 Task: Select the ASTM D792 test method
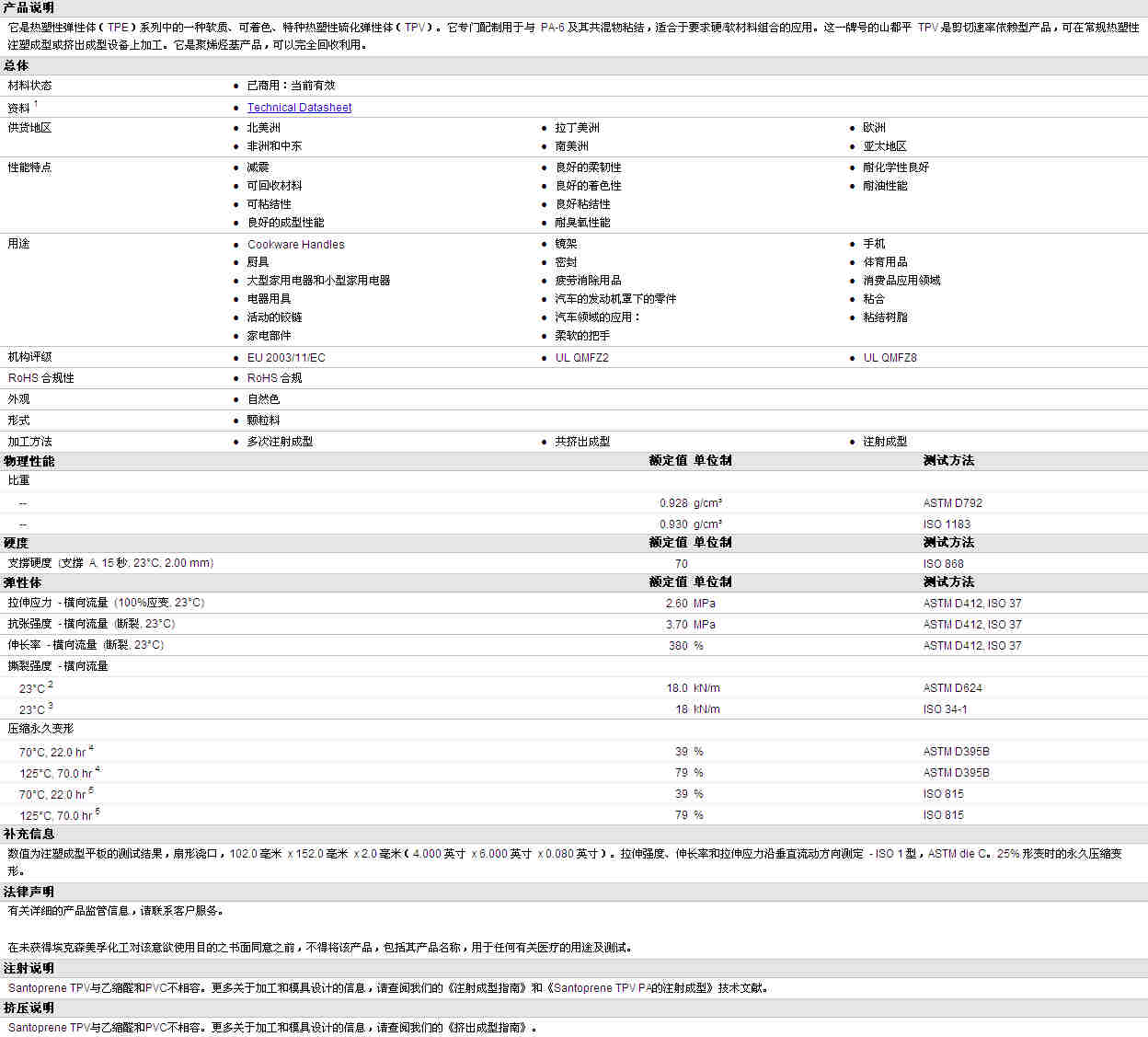coord(953,503)
